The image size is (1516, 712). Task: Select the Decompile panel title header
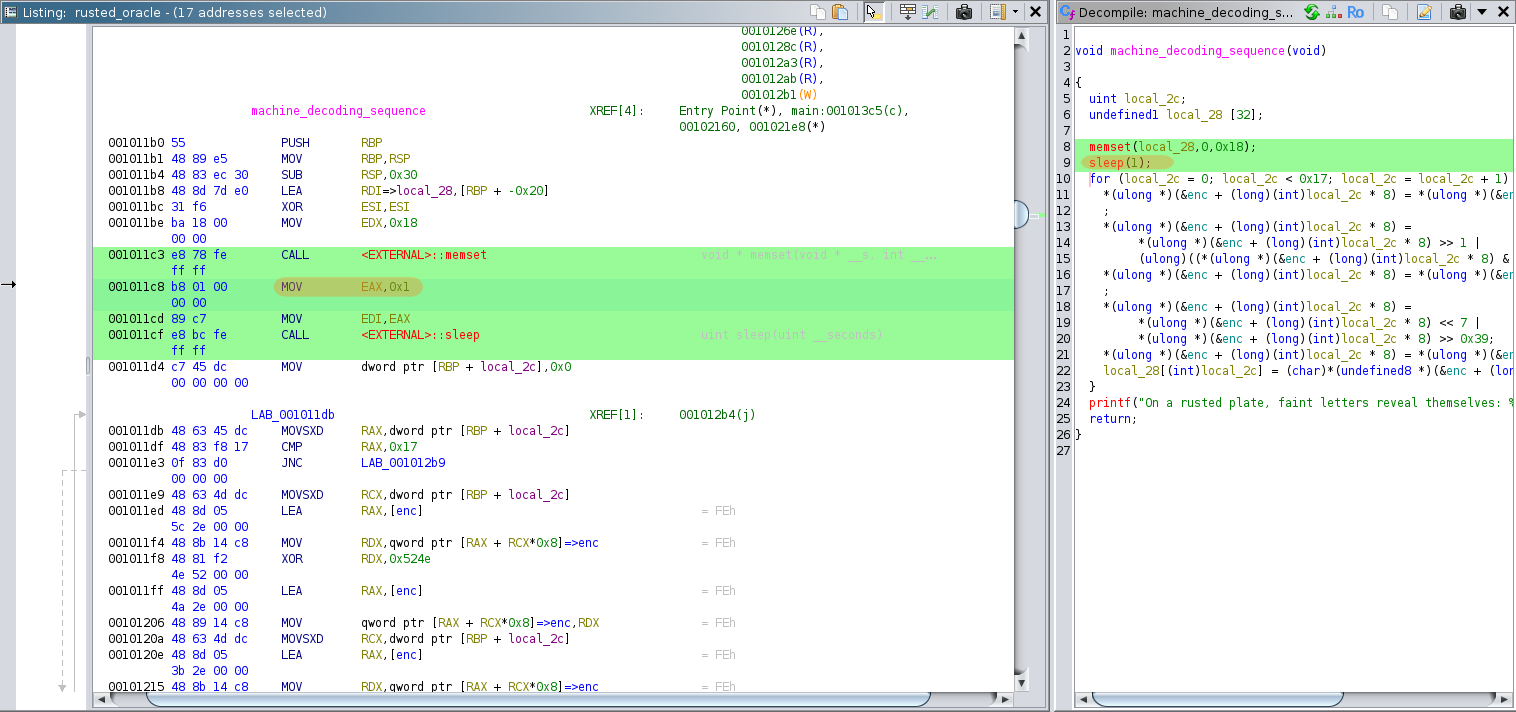click(1185, 12)
